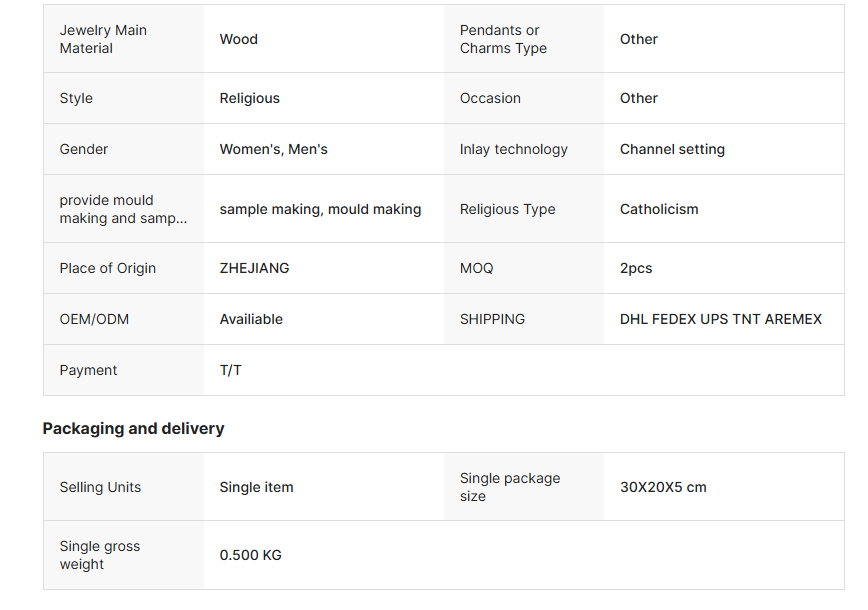Click the 'Jewelry Main Material' label cell
The height and width of the screenshot is (610, 868).
103,39
